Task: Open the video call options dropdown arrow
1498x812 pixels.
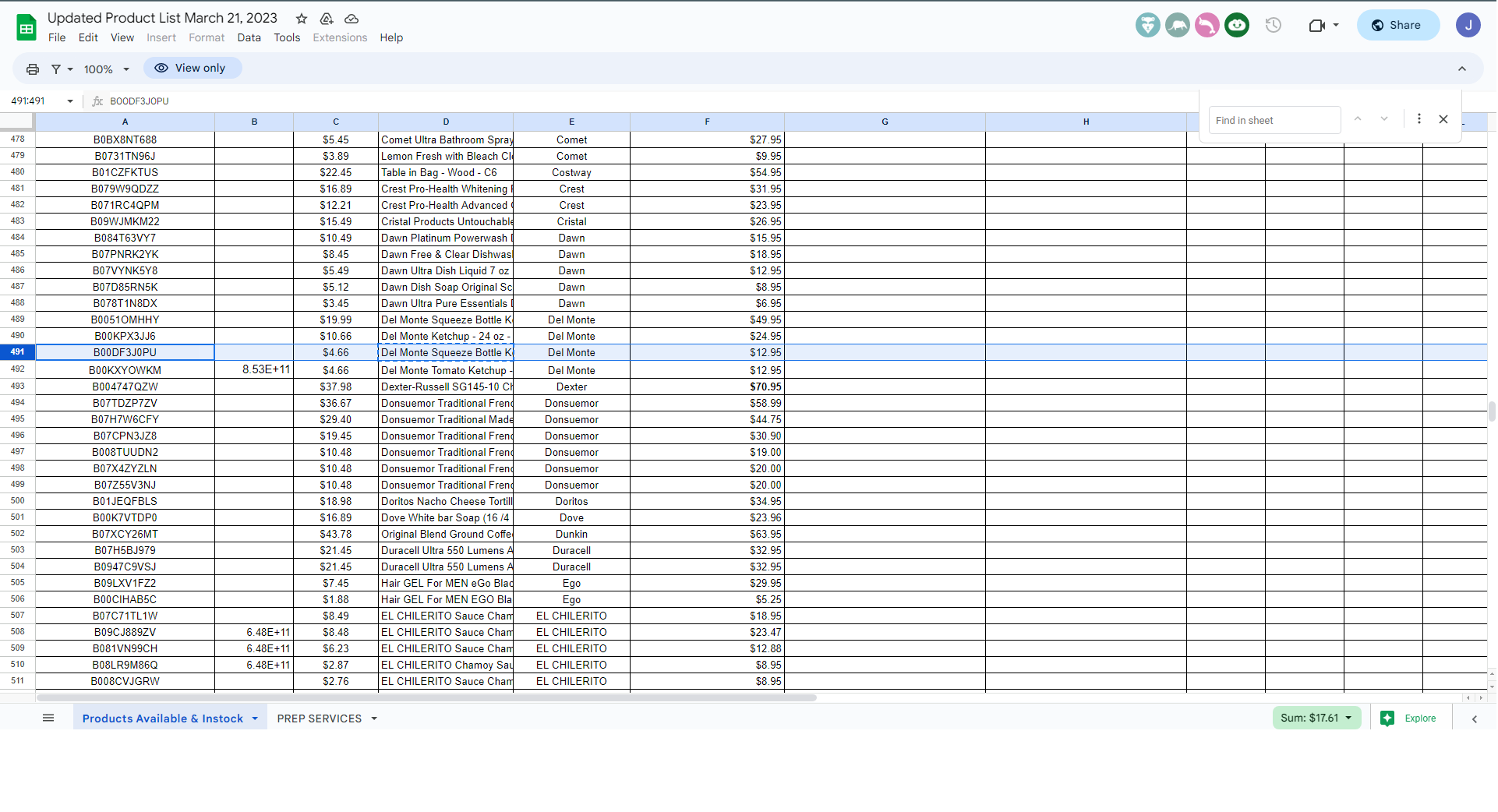Action: pyautogui.click(x=1336, y=26)
